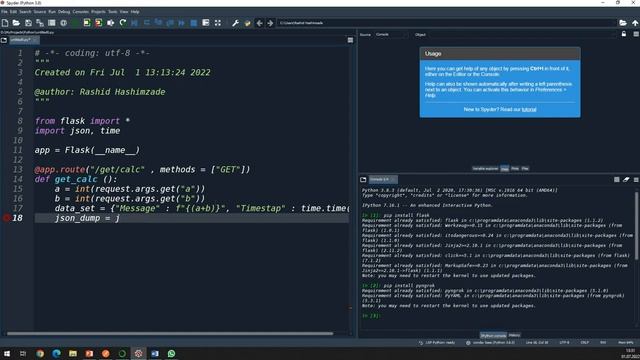Open WhatsApp from the taskbar
The width and height of the screenshot is (640, 360).
171,353
